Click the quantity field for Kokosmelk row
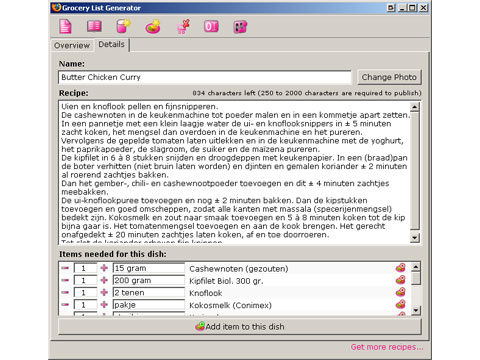480x360 pixels. point(85,304)
